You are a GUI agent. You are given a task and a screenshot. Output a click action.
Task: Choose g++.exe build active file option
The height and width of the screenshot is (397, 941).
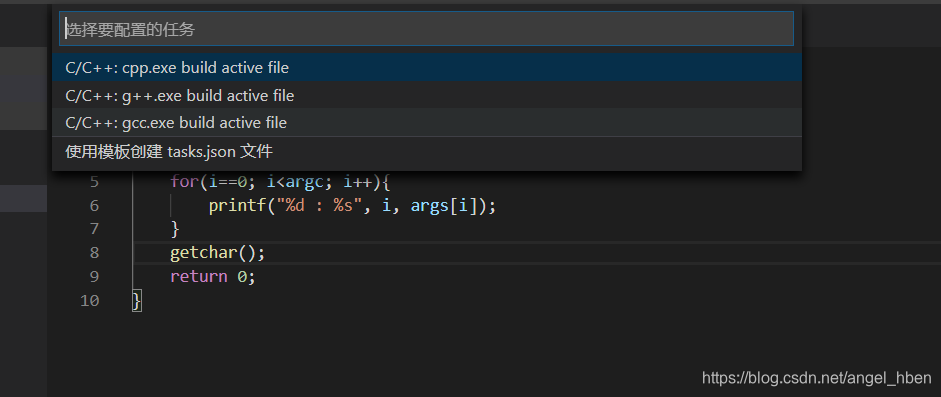(427, 95)
